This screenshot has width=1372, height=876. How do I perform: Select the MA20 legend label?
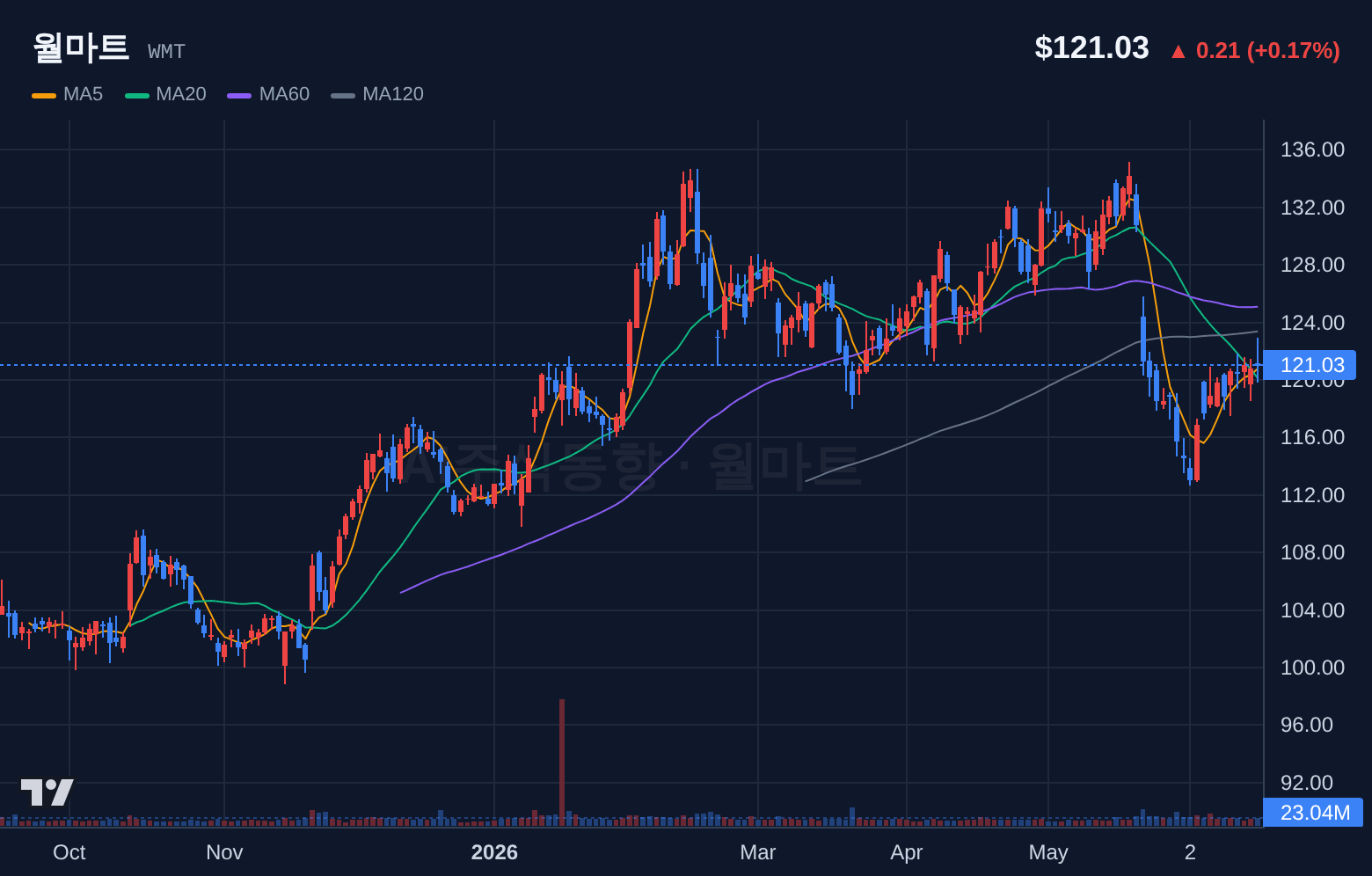coord(181,94)
